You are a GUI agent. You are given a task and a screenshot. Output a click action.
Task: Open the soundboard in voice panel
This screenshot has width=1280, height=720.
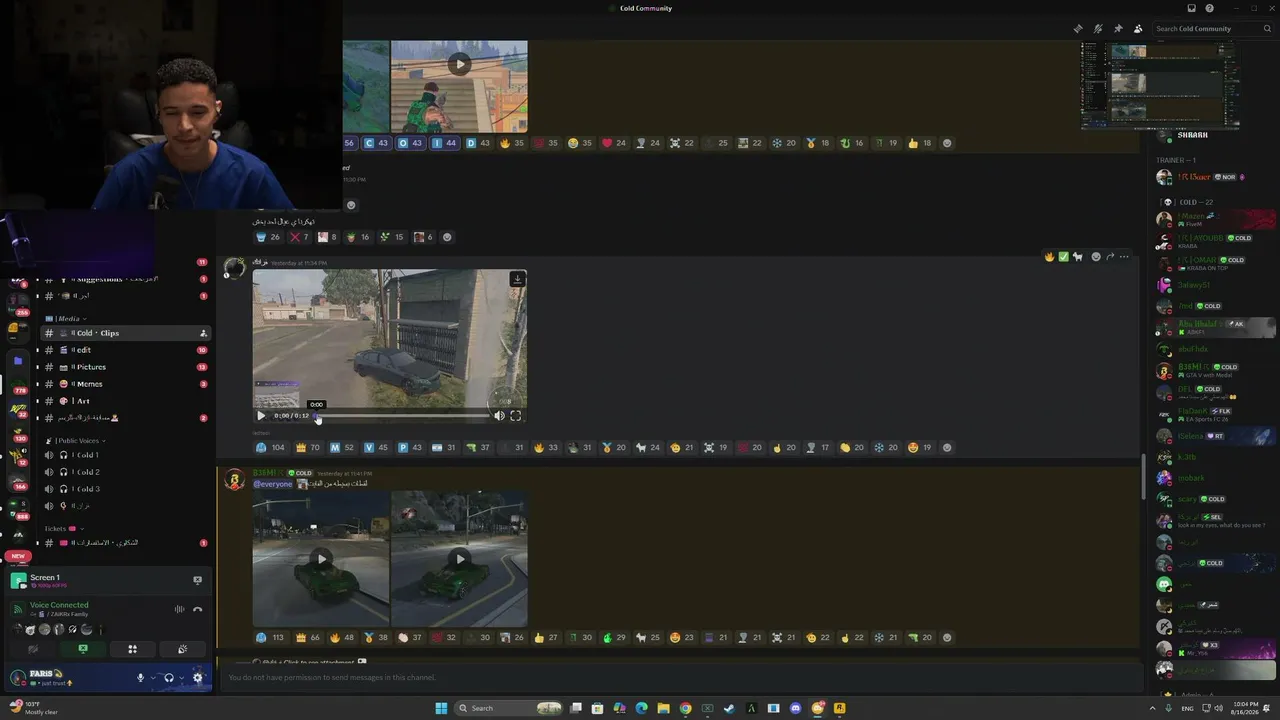click(182, 649)
